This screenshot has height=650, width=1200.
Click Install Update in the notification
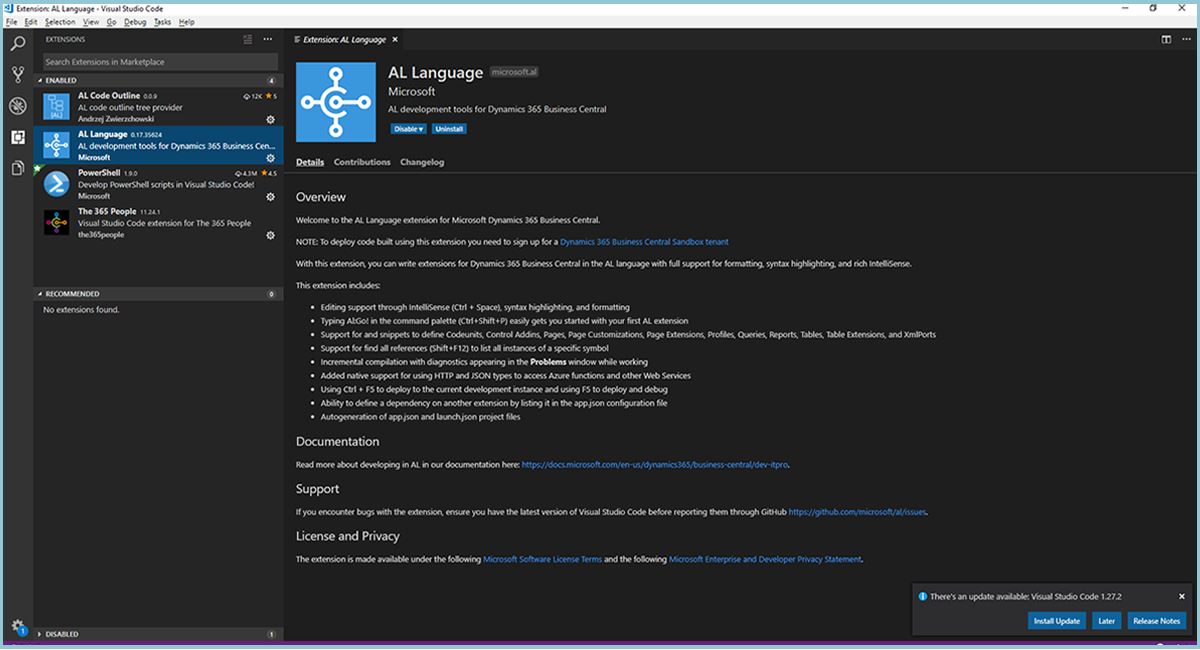[1056, 620]
